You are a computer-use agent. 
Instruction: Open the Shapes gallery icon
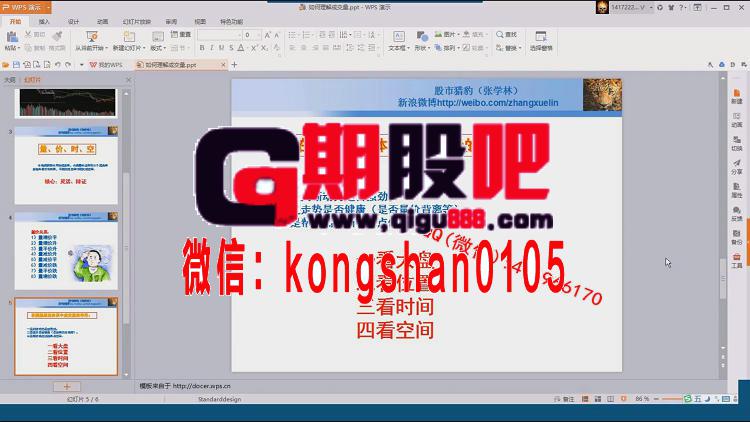422,36
